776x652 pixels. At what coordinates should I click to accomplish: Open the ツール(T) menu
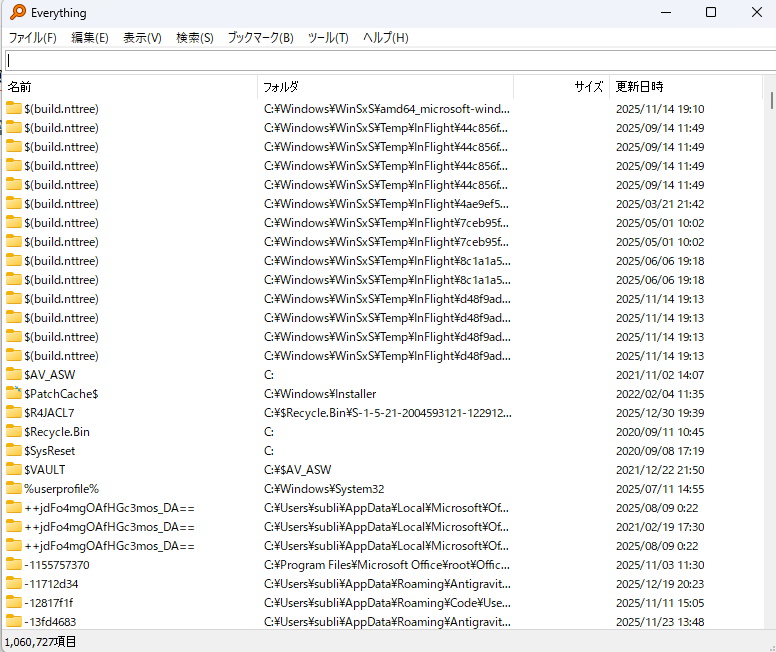(x=327, y=38)
